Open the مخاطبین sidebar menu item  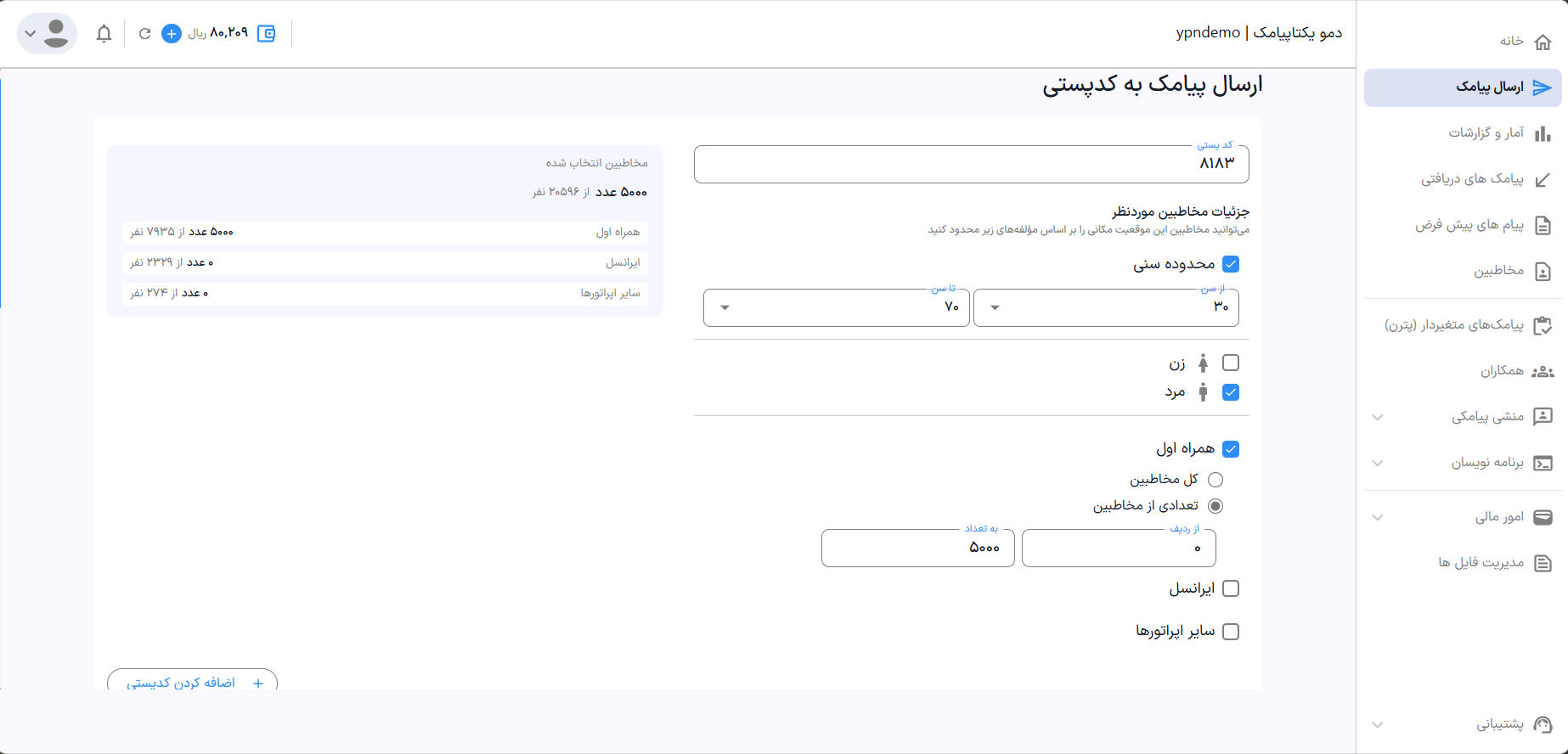click(x=1498, y=271)
